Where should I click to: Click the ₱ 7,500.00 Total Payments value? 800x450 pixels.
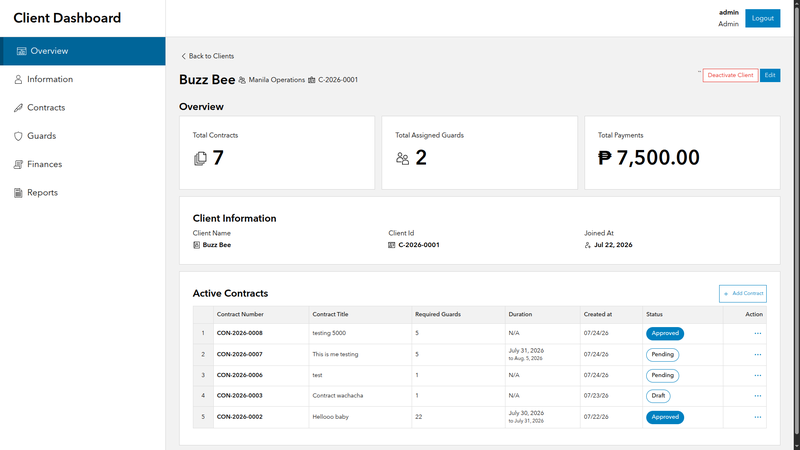[x=648, y=158]
